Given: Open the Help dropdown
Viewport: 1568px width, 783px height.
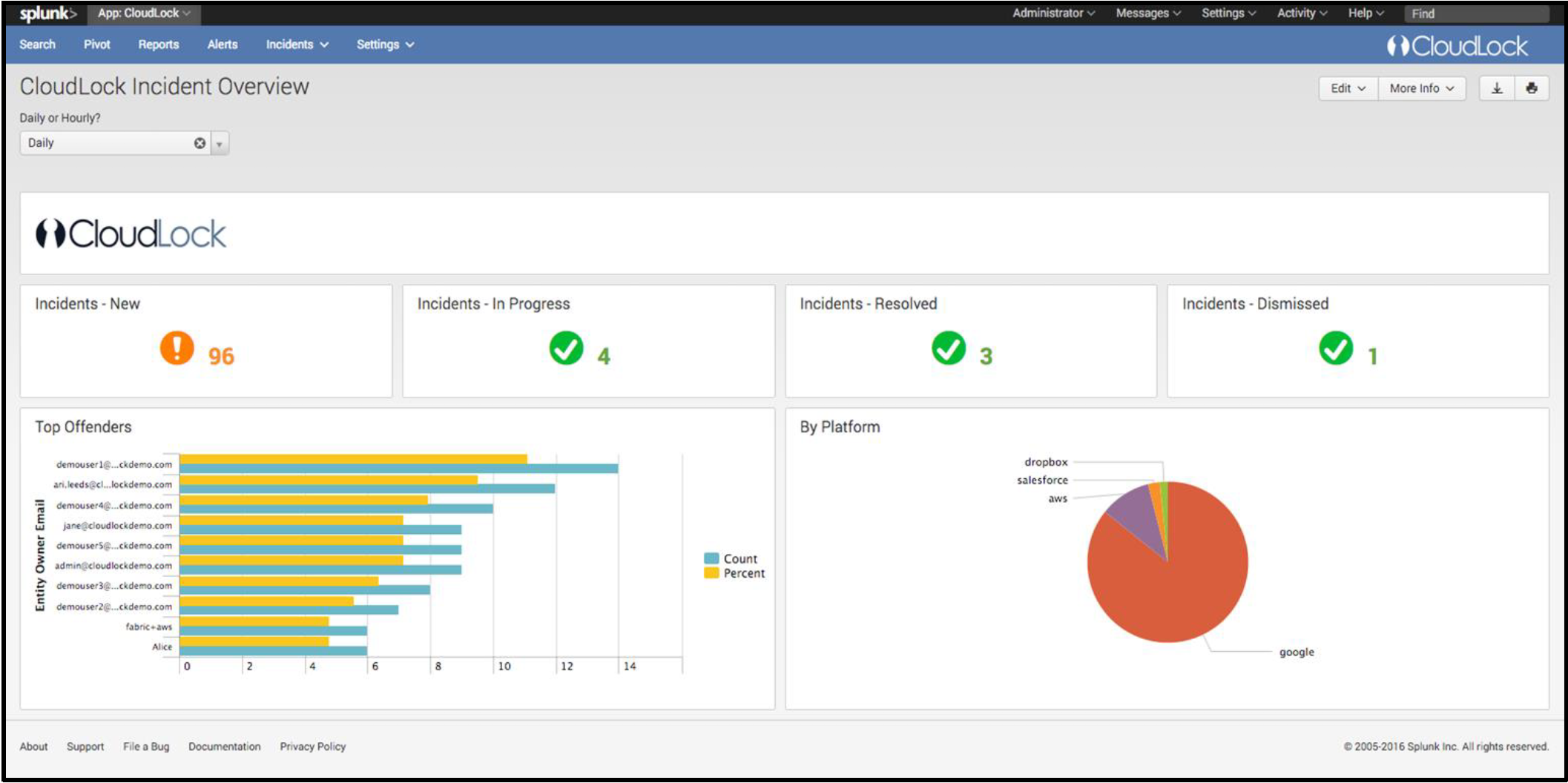Looking at the screenshot, I should 1366,13.
